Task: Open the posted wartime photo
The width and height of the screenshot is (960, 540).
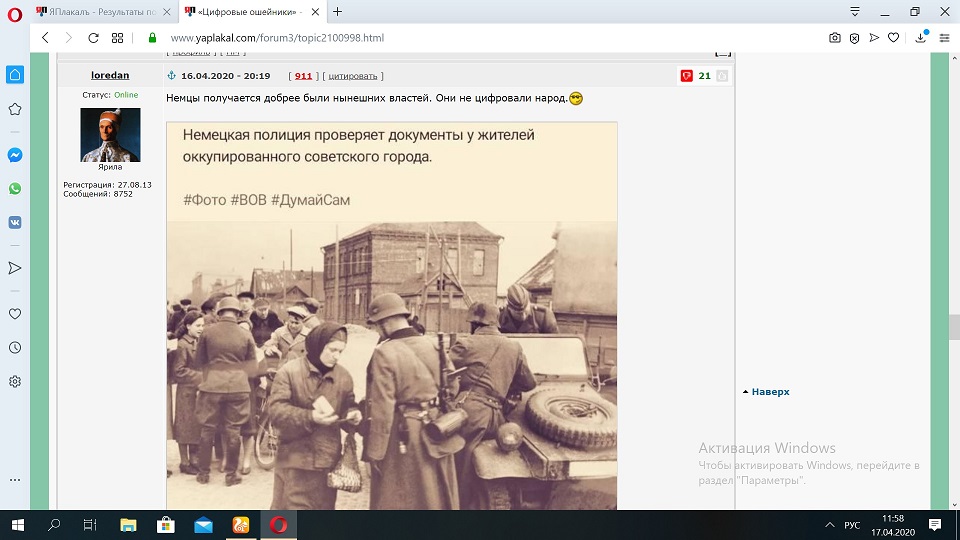Action: click(392, 315)
